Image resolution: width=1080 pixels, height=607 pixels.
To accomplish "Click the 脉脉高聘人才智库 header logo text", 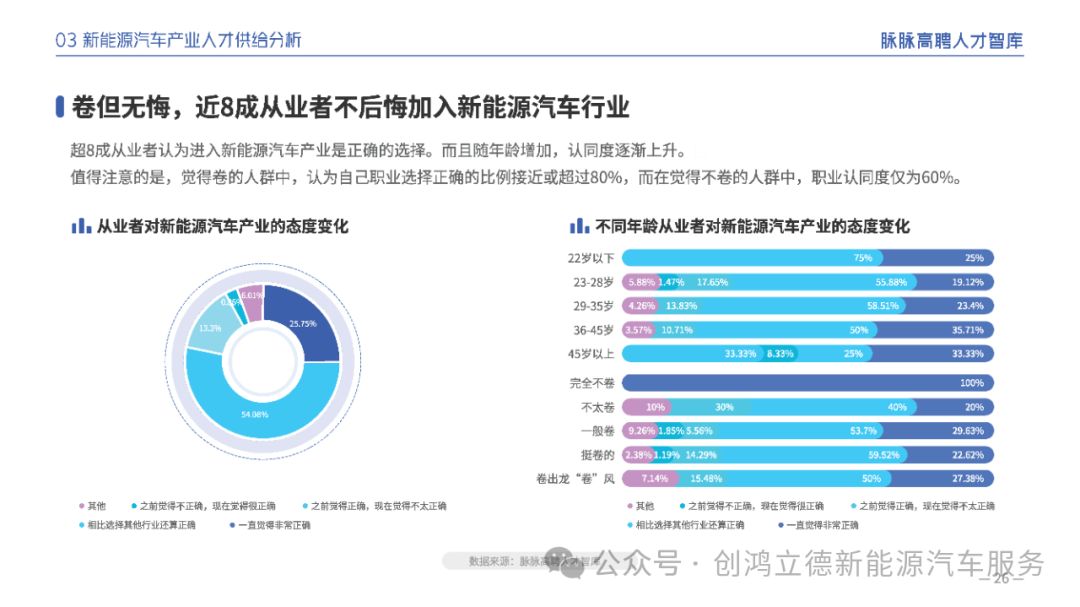I will click(x=951, y=40).
